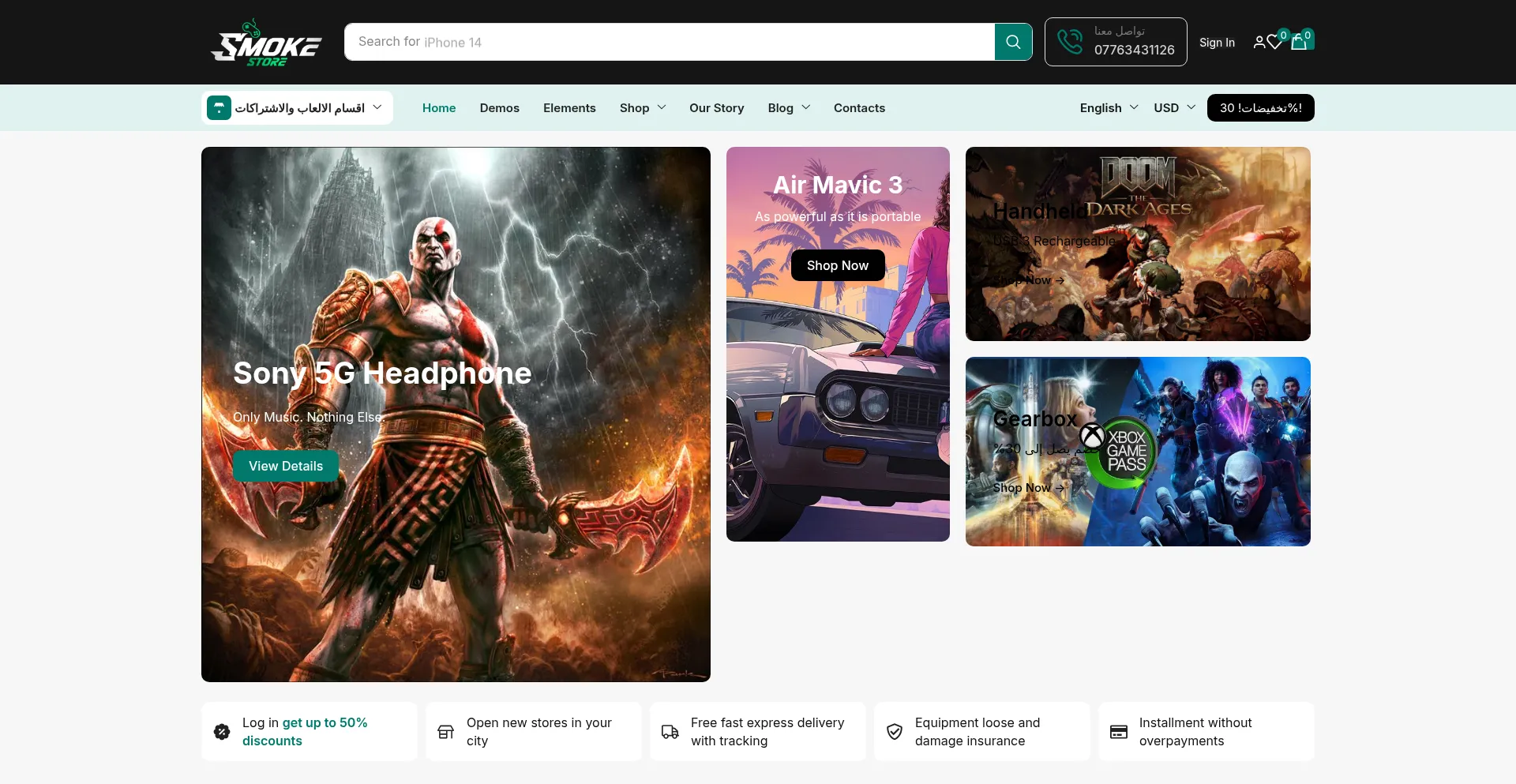Click the green categories store icon
Screen dimensions: 1516x784
click(219, 108)
